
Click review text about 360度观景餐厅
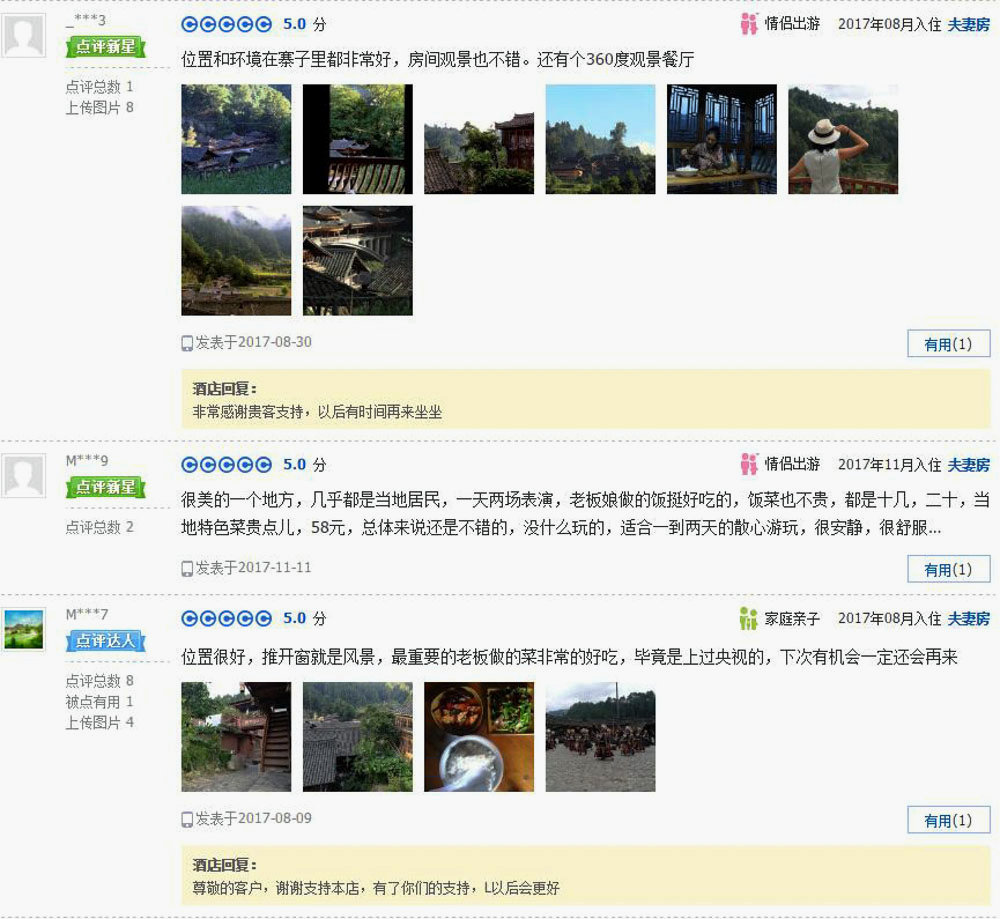tap(438, 59)
